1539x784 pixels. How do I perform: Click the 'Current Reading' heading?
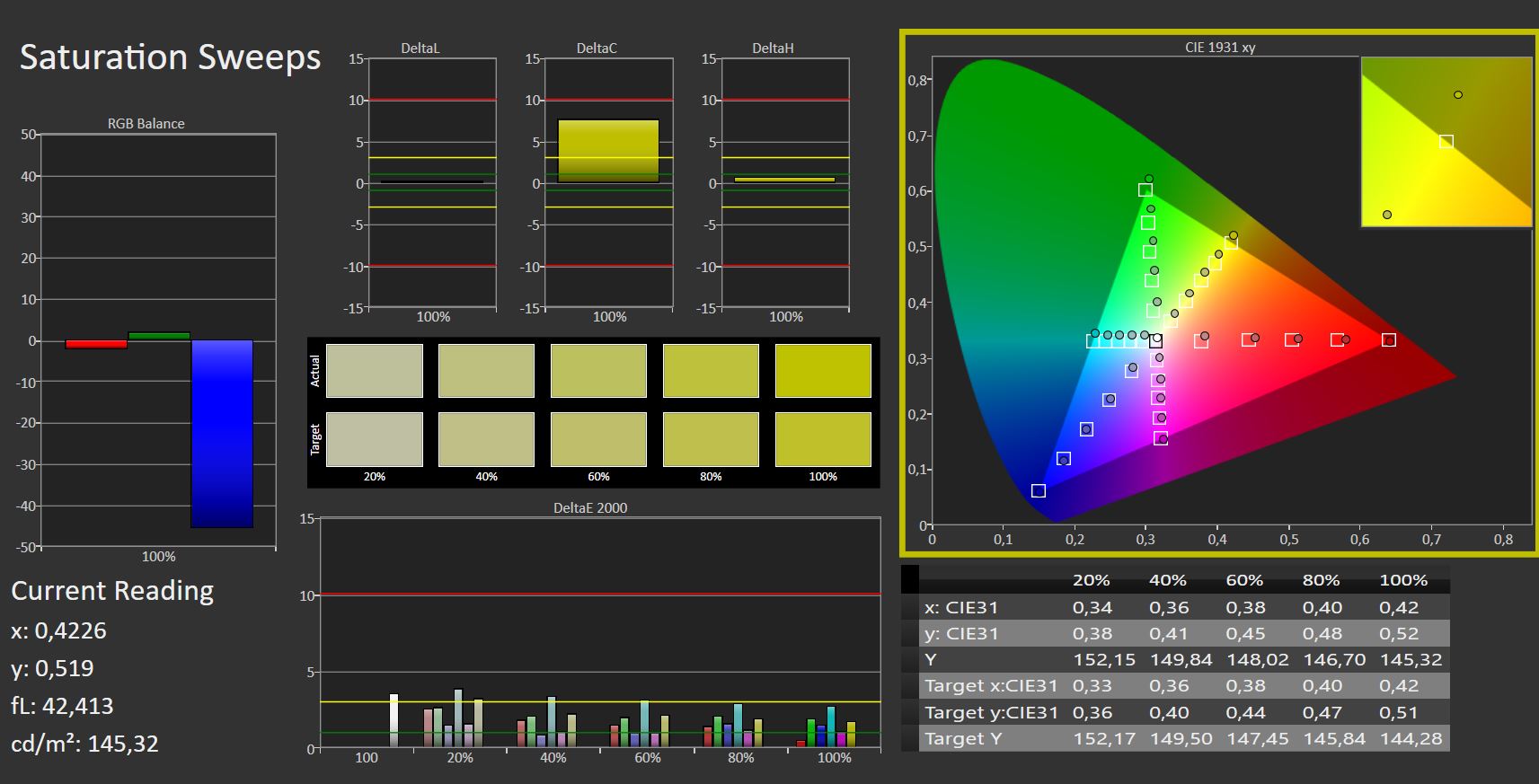coord(112,591)
